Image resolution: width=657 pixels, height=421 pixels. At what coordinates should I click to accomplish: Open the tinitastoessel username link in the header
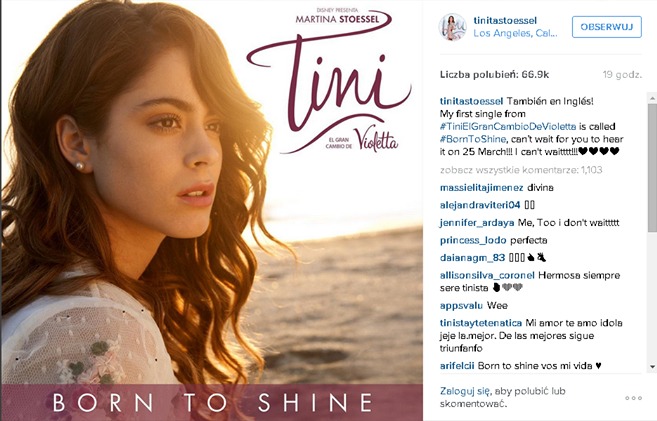(505, 21)
